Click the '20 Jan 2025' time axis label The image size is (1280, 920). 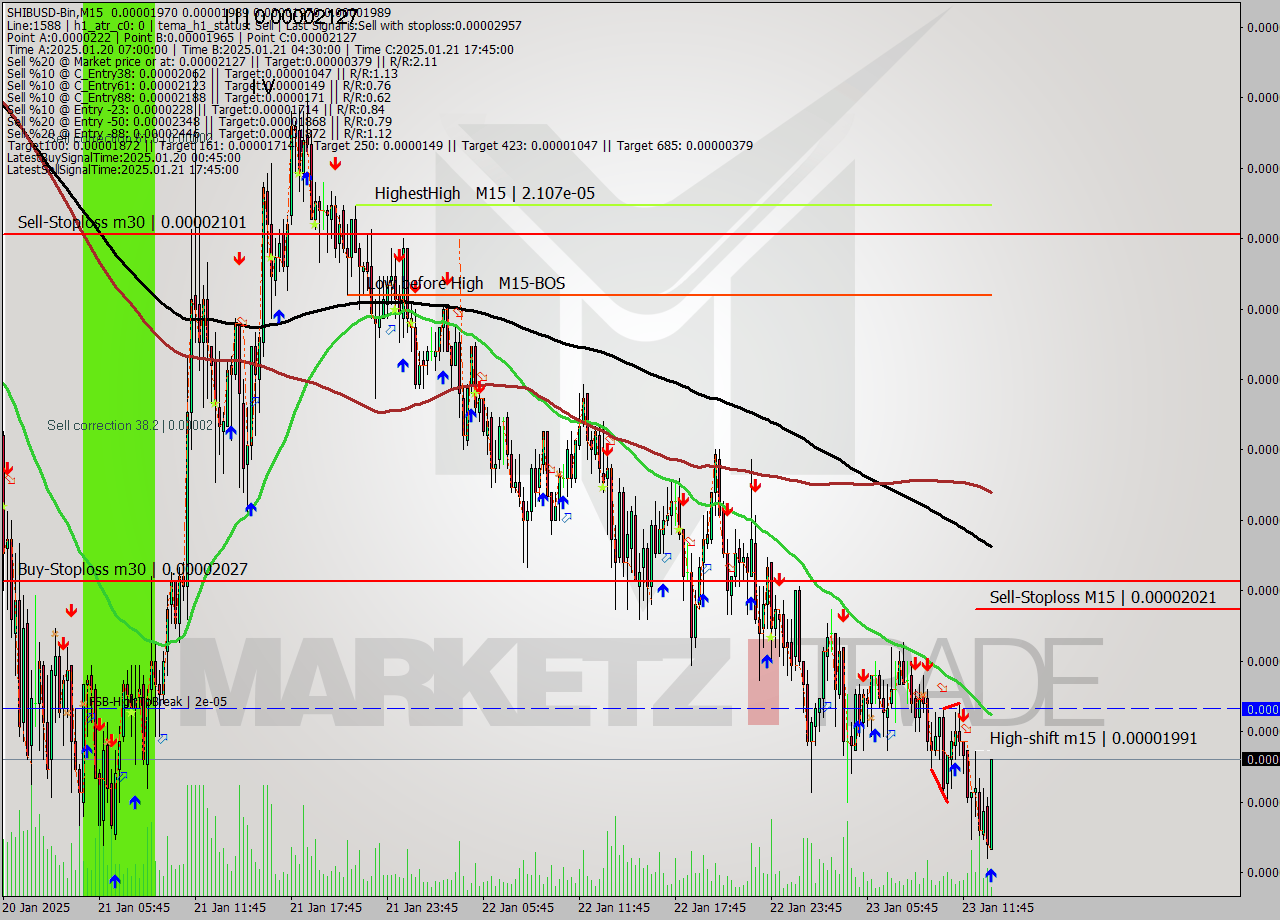coord(38,907)
